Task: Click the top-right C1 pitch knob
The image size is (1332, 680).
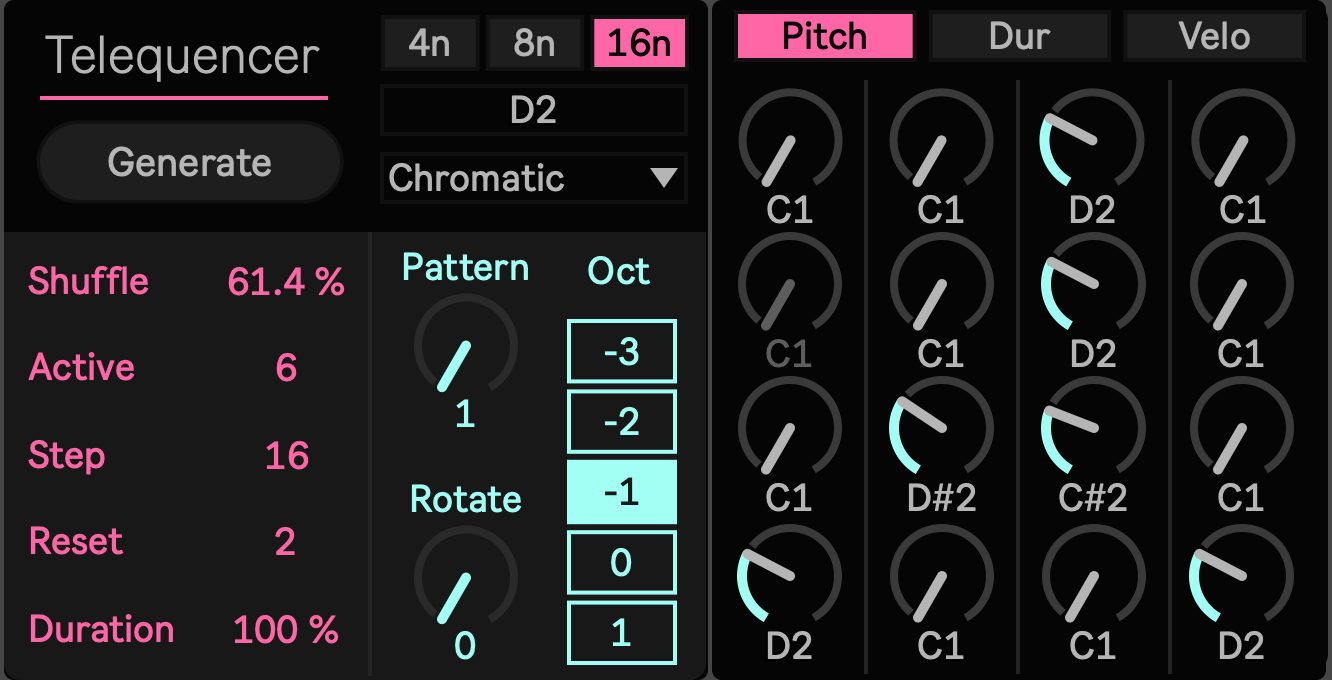Action: tap(1241, 140)
